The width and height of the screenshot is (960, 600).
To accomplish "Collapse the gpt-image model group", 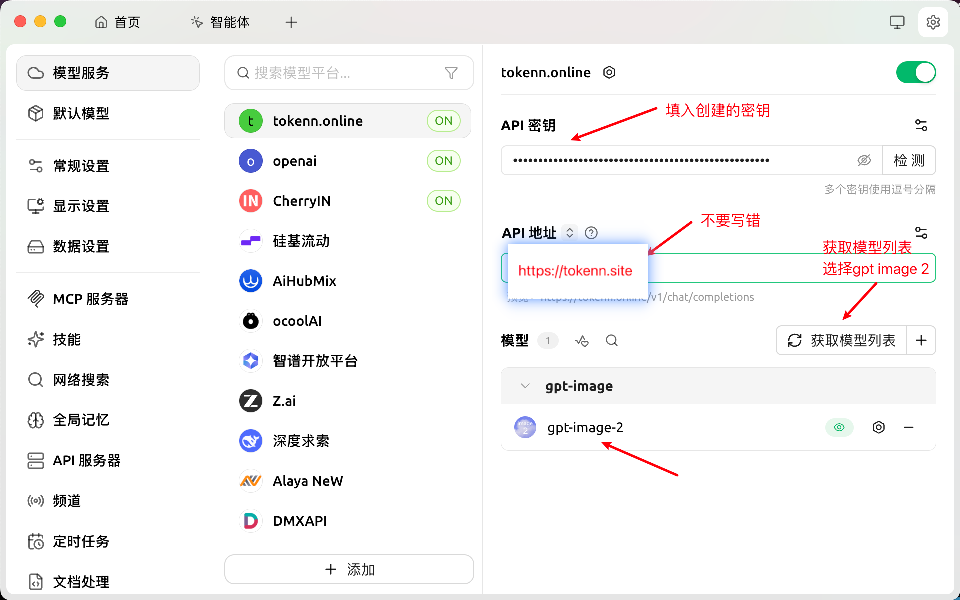I will point(525,386).
